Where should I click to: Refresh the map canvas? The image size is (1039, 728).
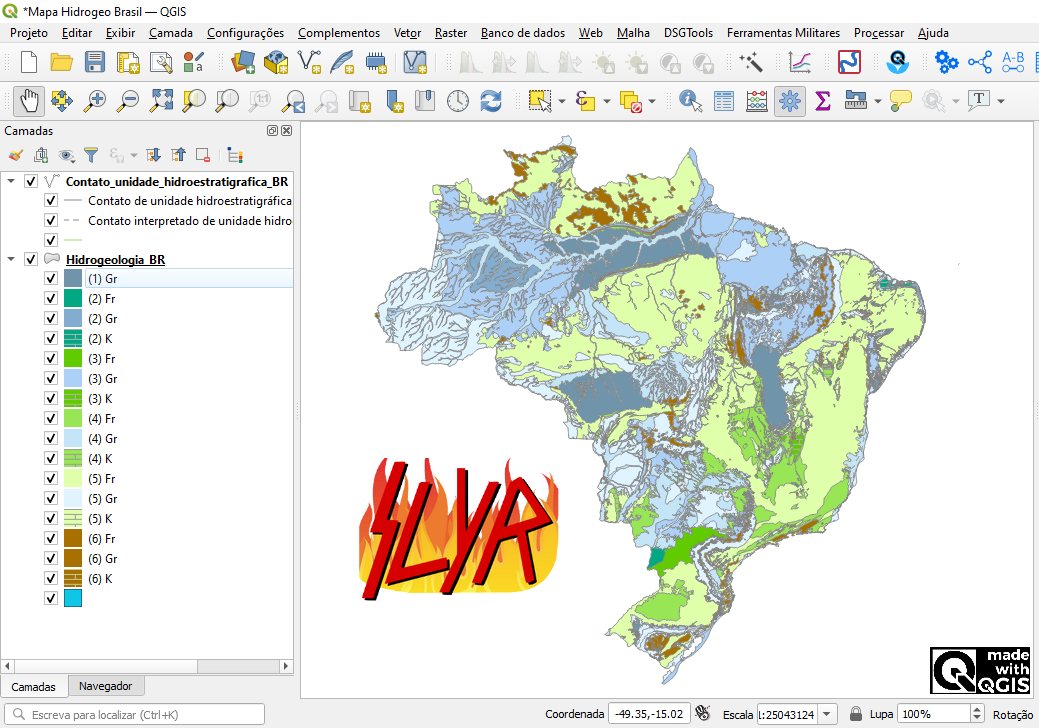pyautogui.click(x=491, y=101)
